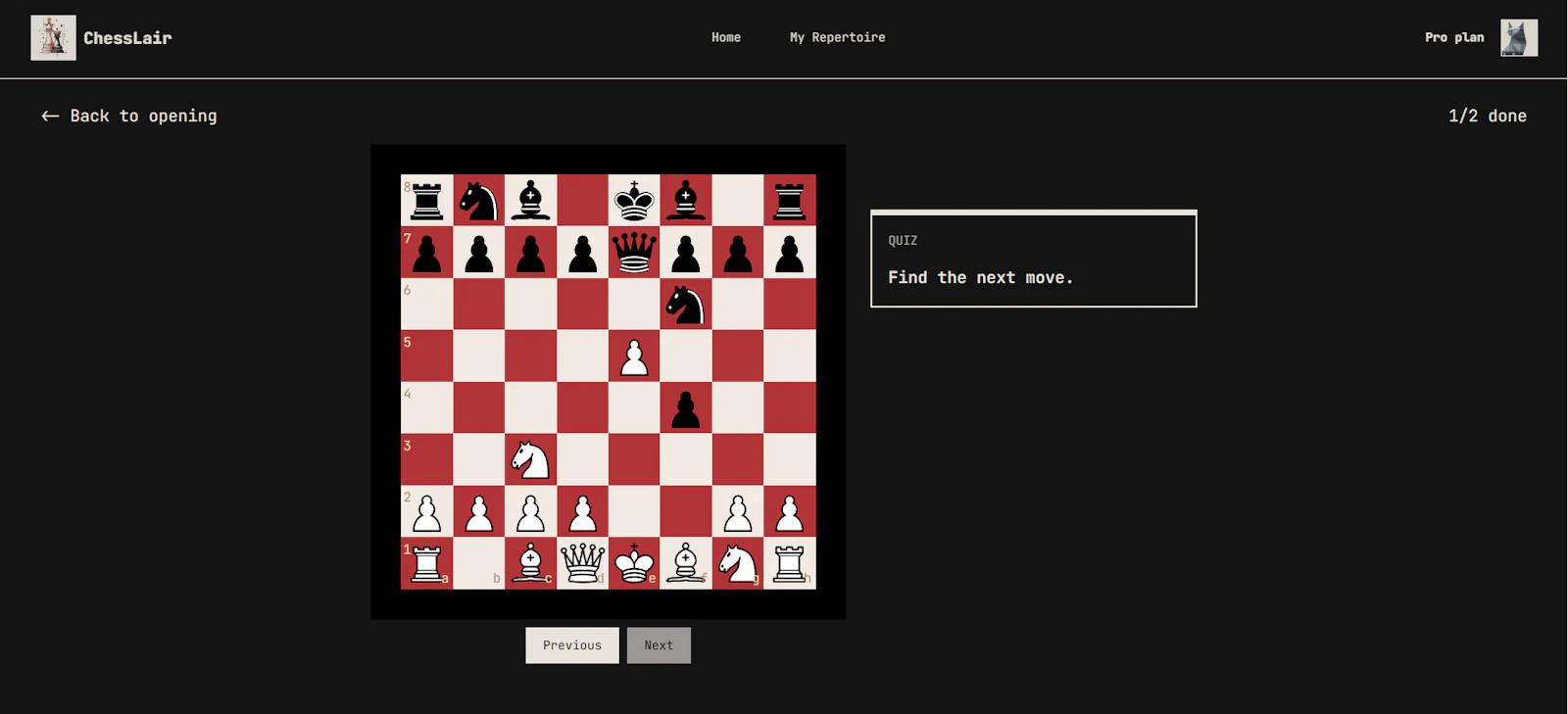Click the Pro plan label
This screenshot has height=714, width=1568.
(x=1454, y=37)
